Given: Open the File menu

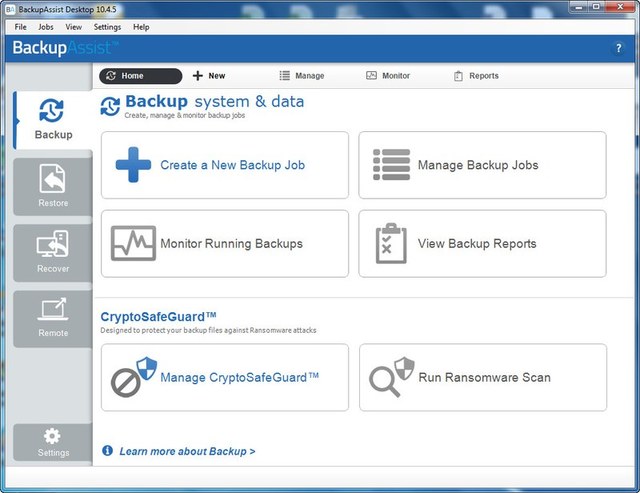Looking at the screenshot, I should tap(21, 27).
